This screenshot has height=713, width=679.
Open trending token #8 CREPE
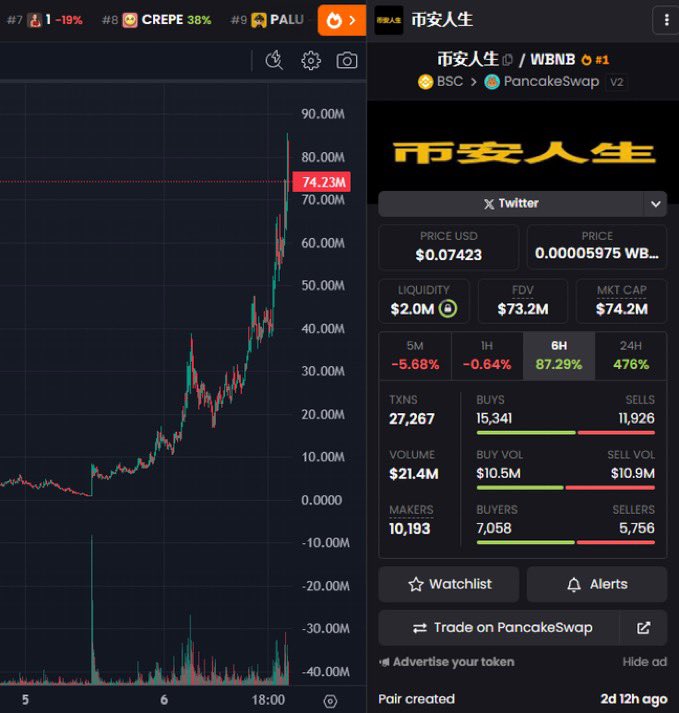tap(157, 20)
